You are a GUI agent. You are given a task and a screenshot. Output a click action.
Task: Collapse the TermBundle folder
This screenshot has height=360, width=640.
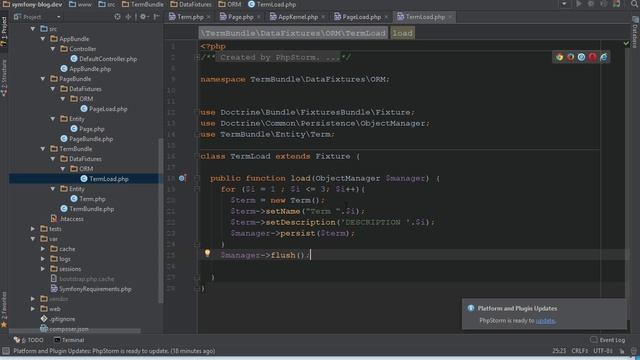click(x=43, y=149)
